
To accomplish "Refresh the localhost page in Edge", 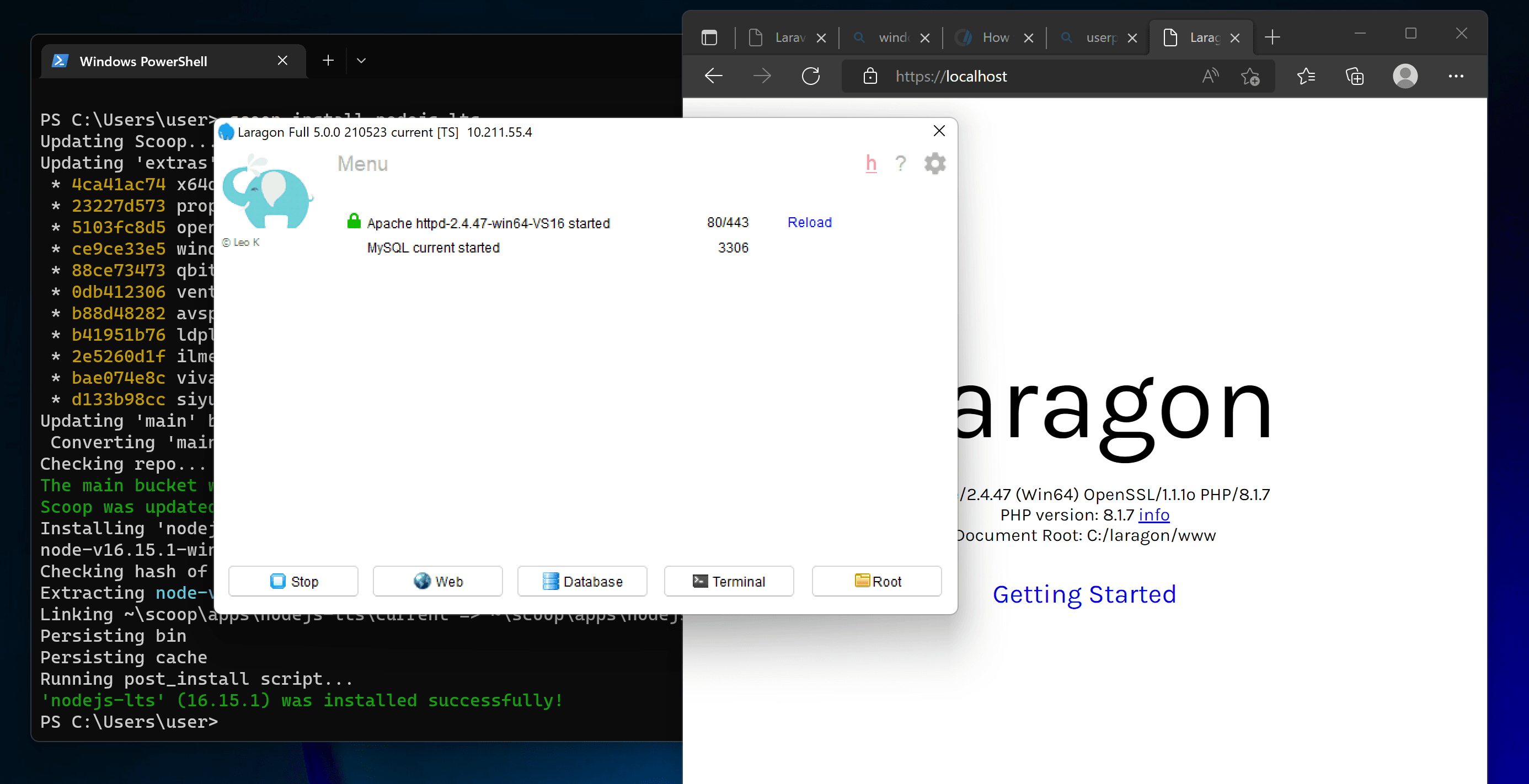I will coord(811,76).
